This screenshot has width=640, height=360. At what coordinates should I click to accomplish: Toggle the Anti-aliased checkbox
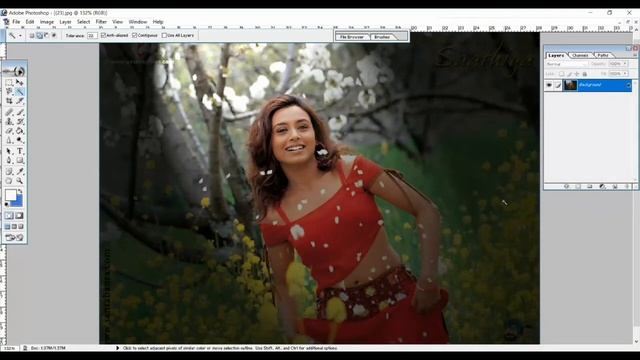coord(103,36)
